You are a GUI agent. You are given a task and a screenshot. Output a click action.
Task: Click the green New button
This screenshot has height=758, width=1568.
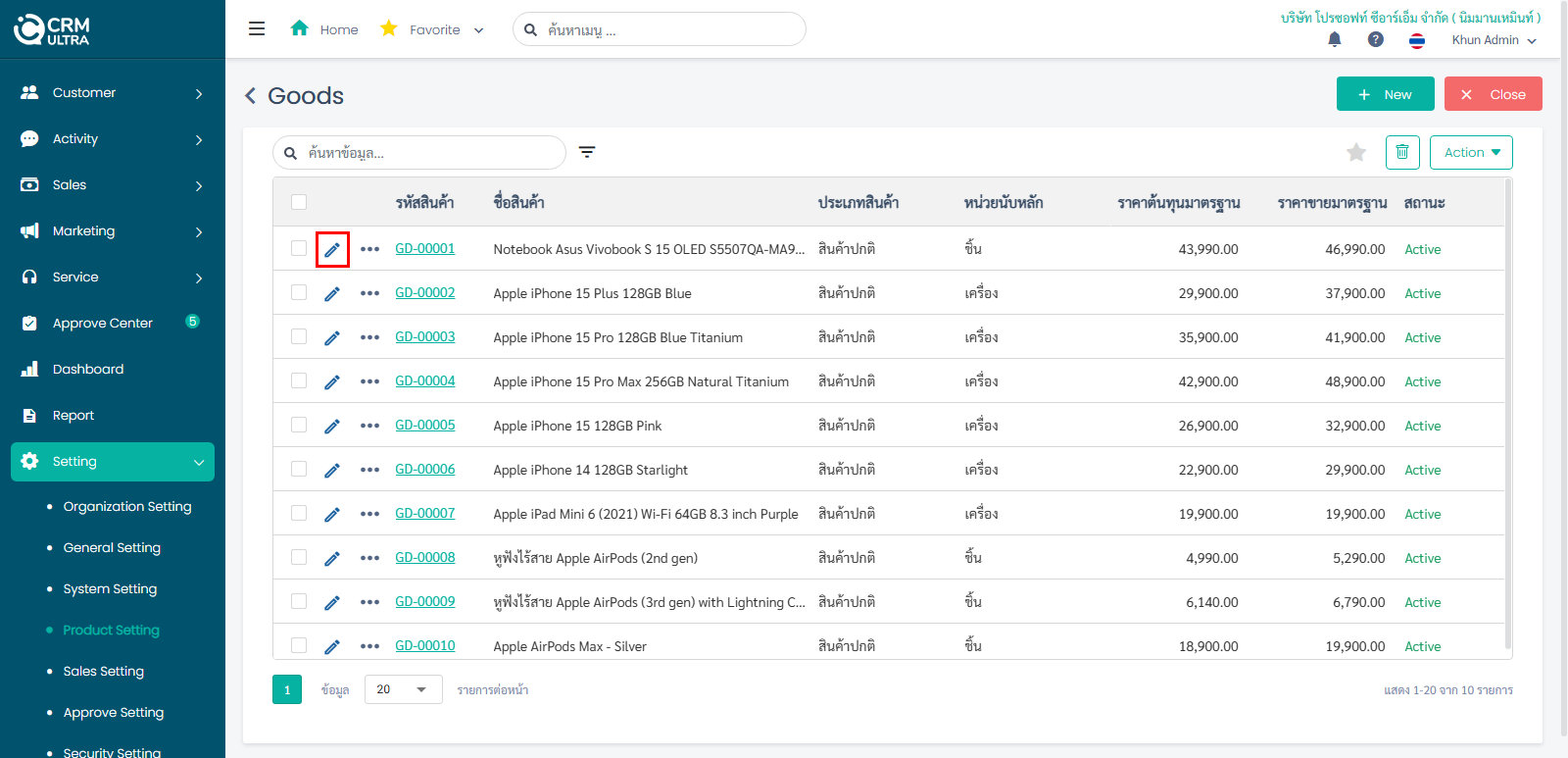[1386, 94]
